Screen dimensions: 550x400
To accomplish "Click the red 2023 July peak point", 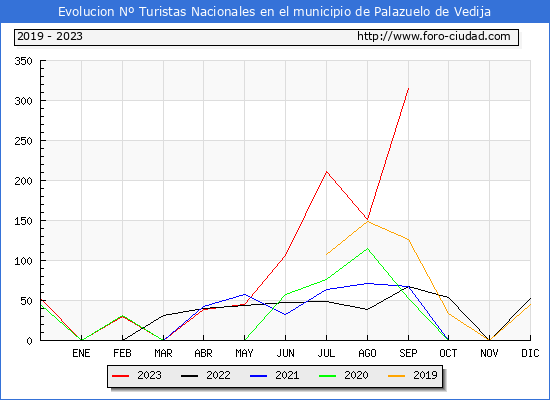I will point(327,172).
